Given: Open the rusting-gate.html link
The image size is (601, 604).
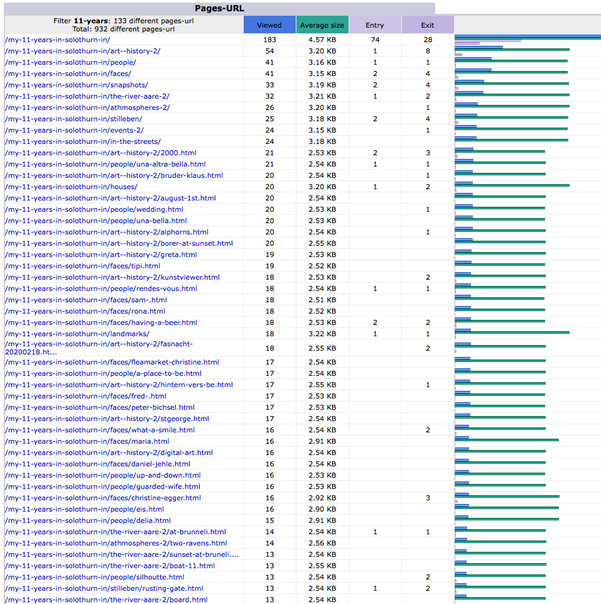Looking at the screenshot, I should pyautogui.click(x=104, y=589).
